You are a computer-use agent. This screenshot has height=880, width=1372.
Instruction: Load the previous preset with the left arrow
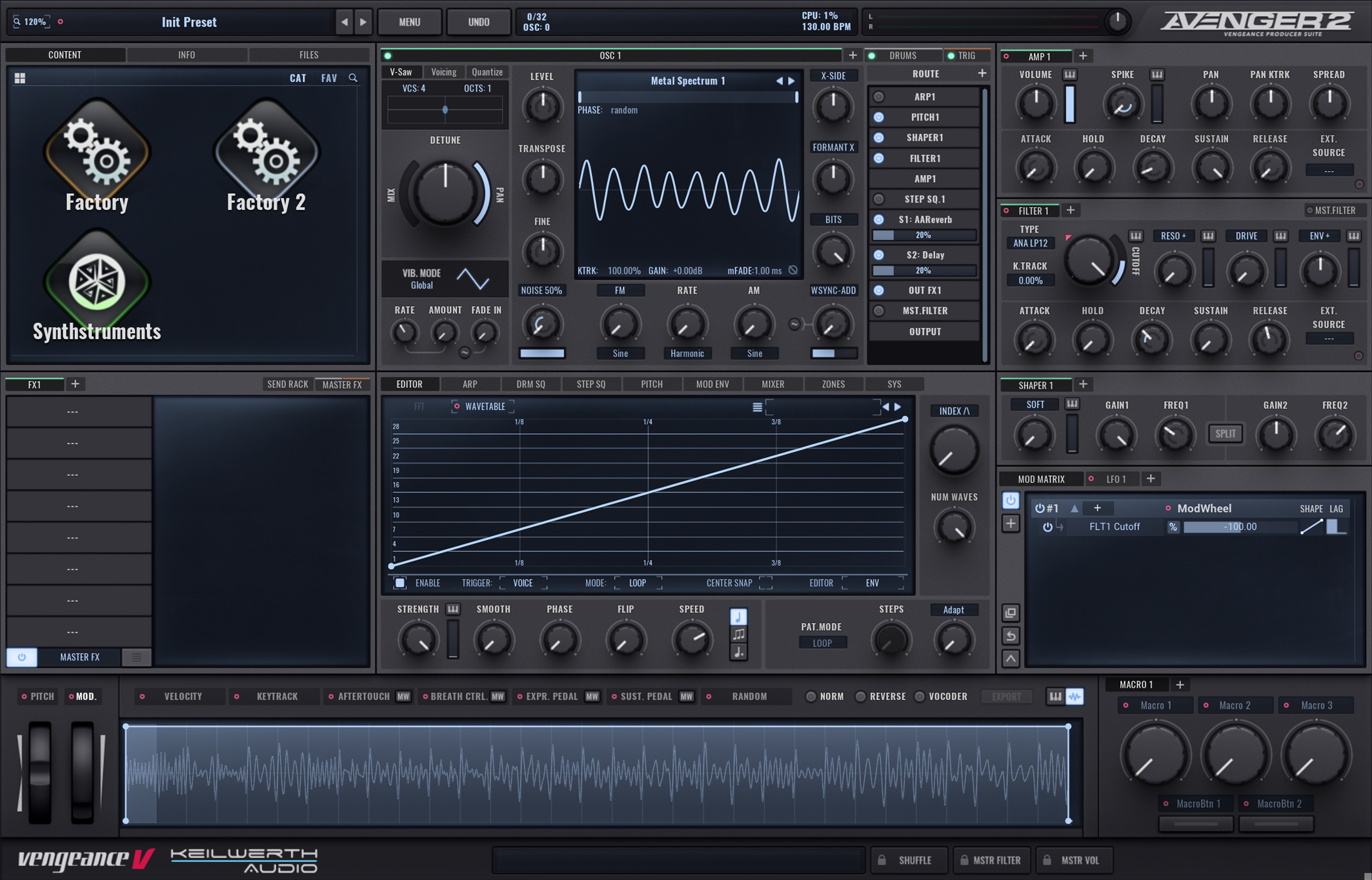[344, 22]
